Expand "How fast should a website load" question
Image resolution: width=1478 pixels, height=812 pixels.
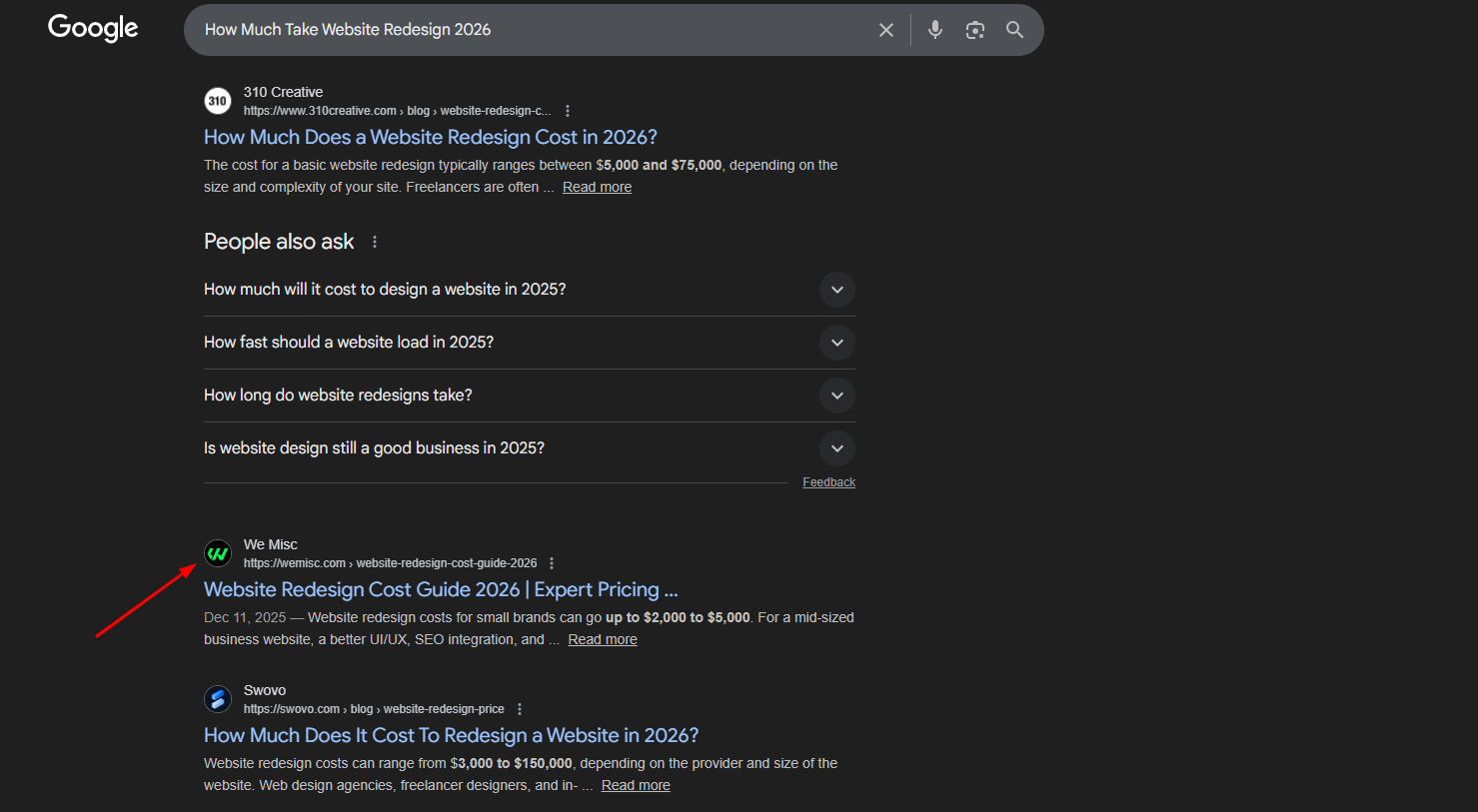[x=836, y=343]
